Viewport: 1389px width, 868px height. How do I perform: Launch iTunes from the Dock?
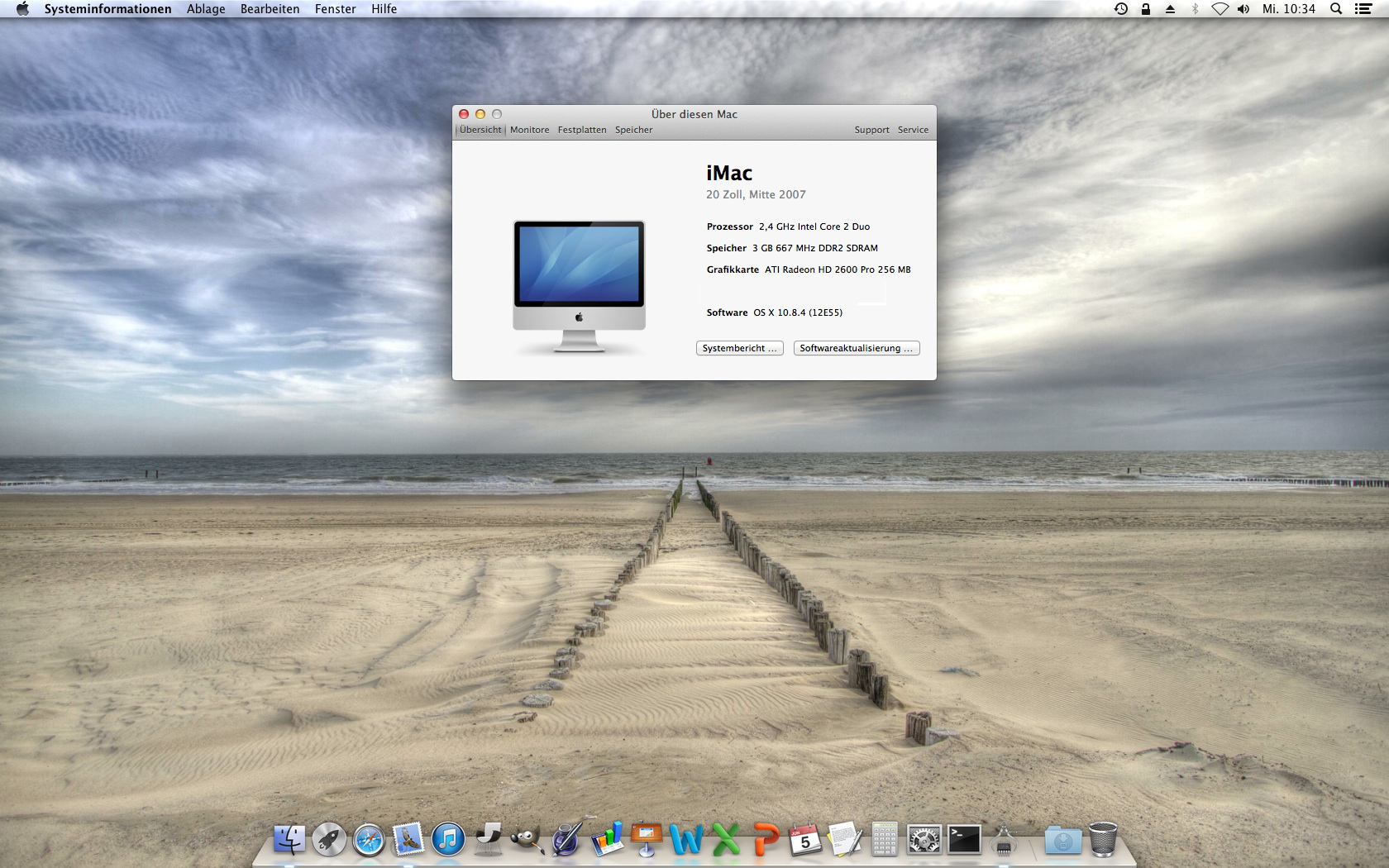coord(448,840)
